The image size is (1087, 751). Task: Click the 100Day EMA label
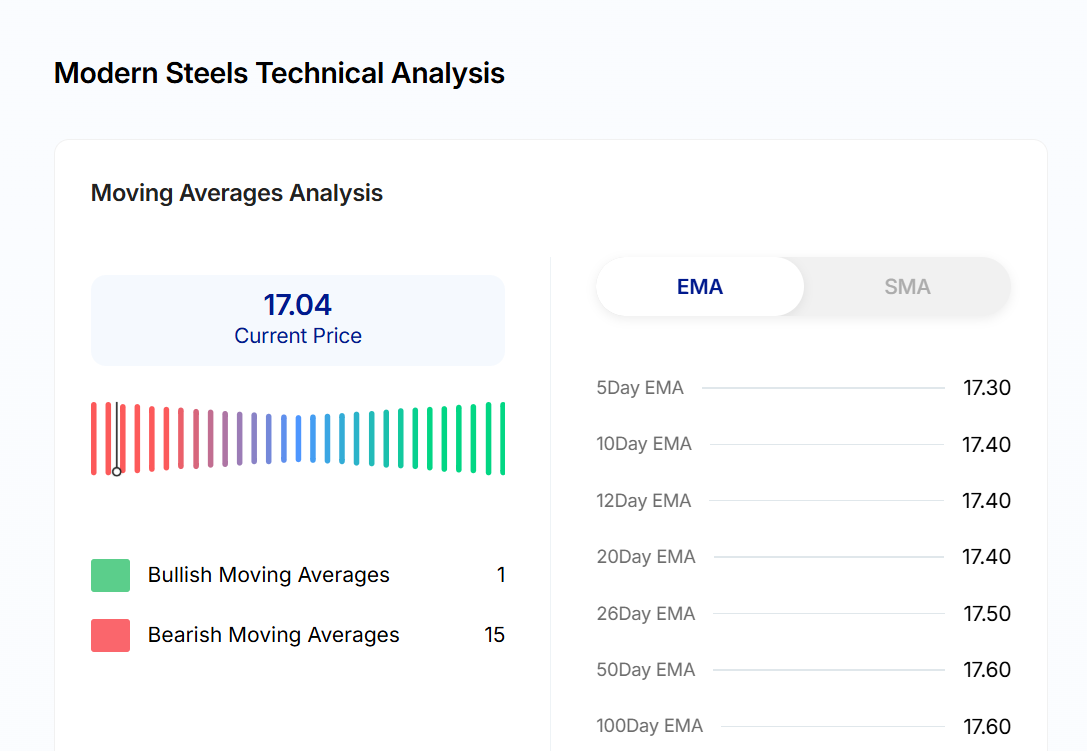[x=650, y=726]
